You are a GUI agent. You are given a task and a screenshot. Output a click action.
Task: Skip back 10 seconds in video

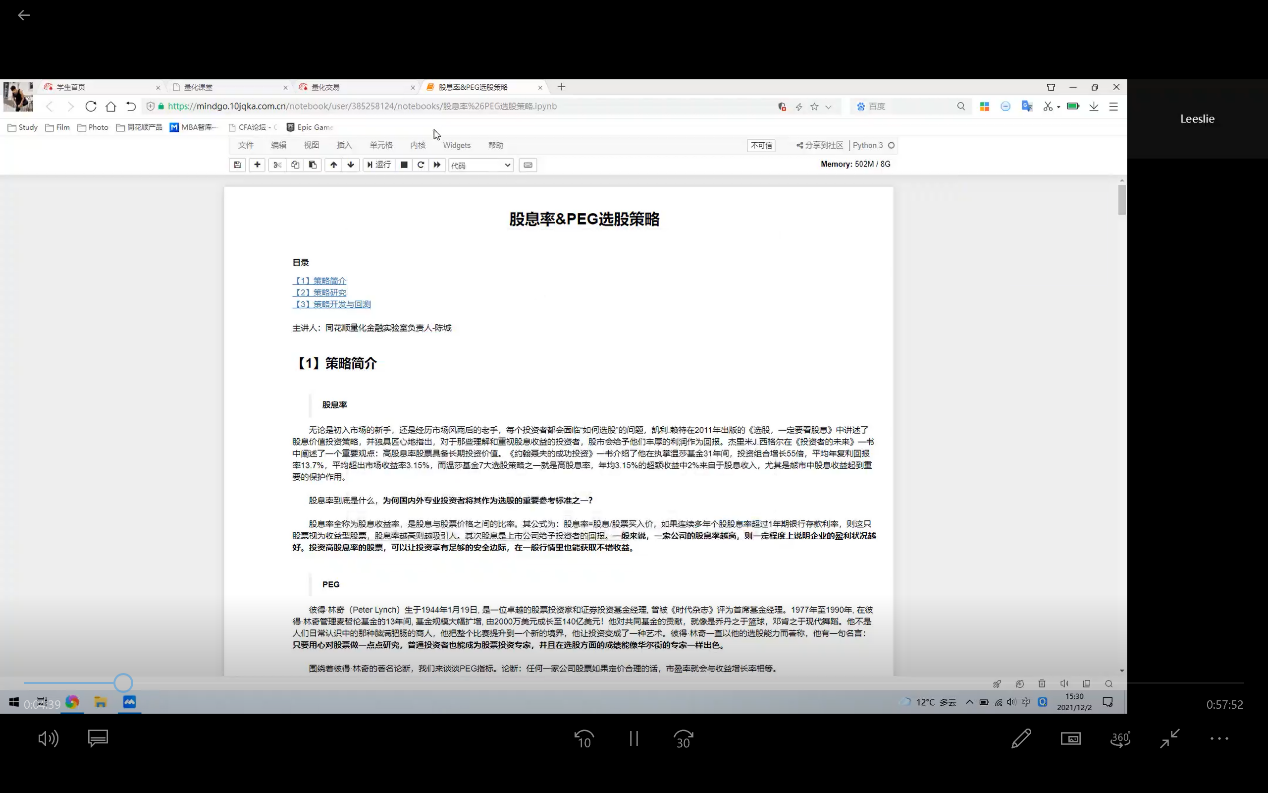(x=584, y=739)
